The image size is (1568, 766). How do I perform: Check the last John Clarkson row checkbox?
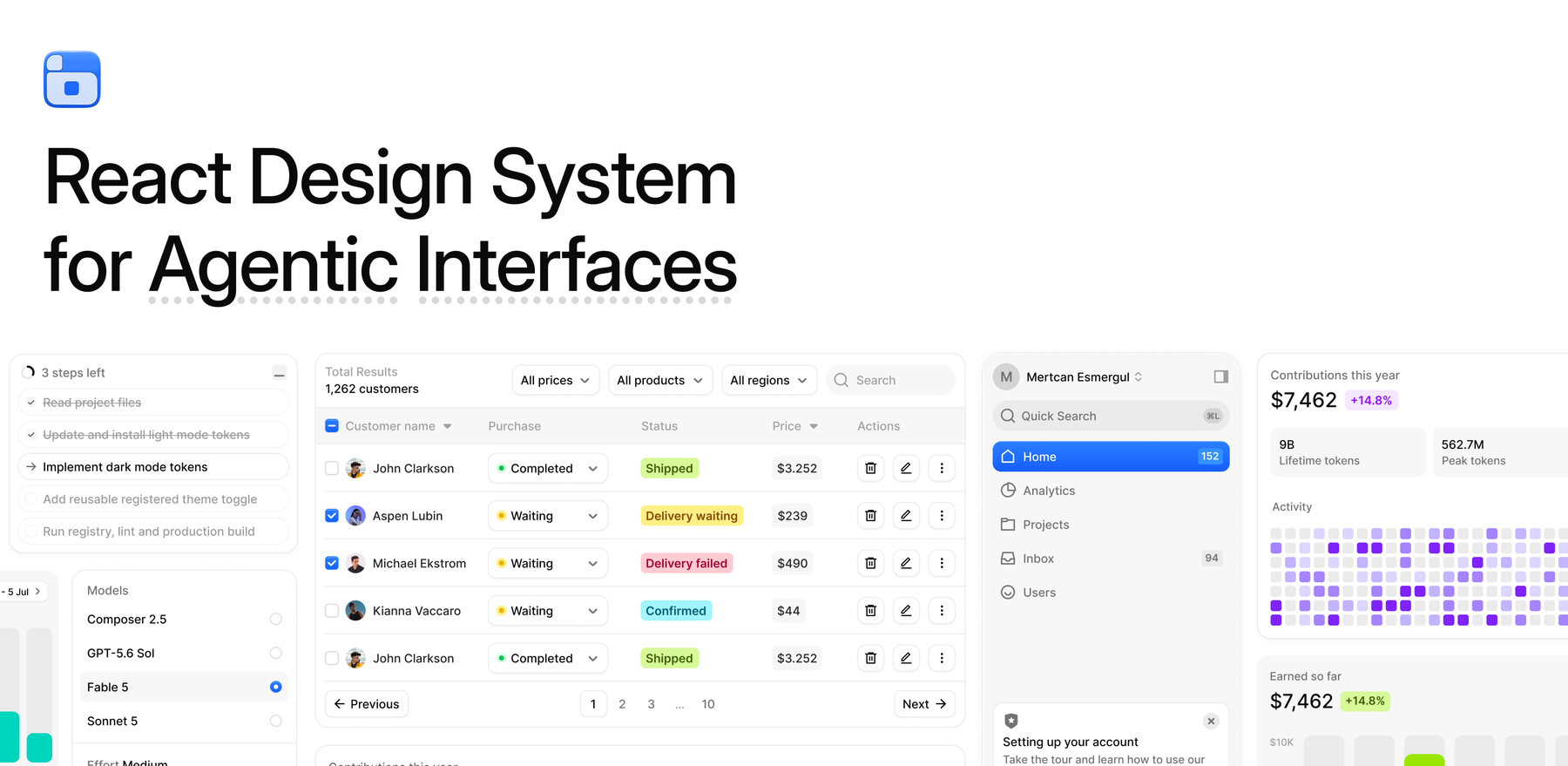[332, 658]
